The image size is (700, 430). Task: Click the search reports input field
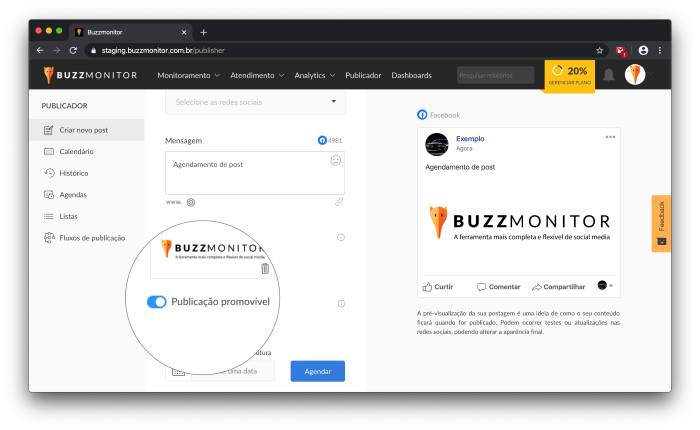[495, 75]
